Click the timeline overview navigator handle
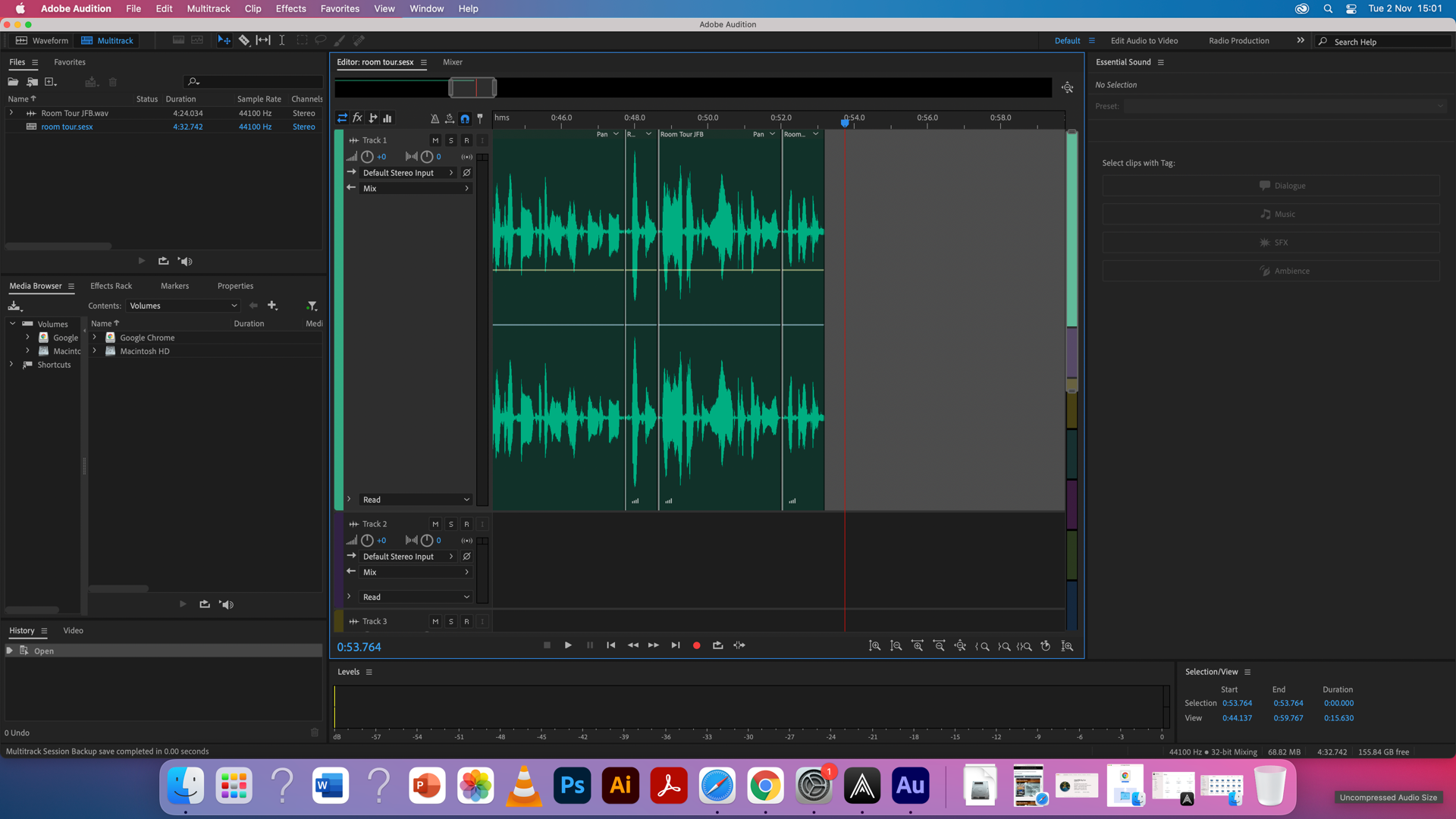The width and height of the screenshot is (1456, 819). [x=472, y=88]
